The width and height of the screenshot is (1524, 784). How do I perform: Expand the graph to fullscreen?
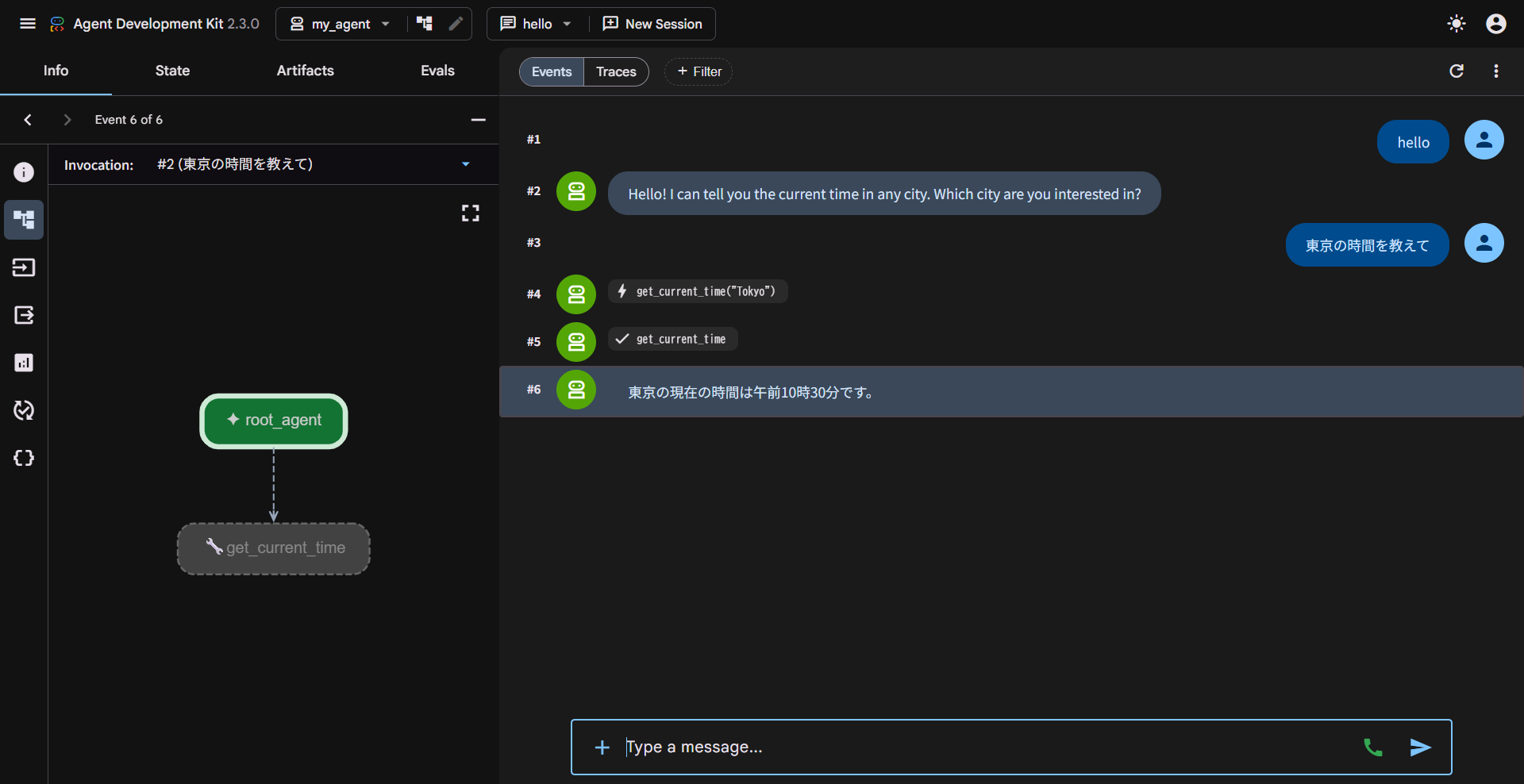coord(471,213)
